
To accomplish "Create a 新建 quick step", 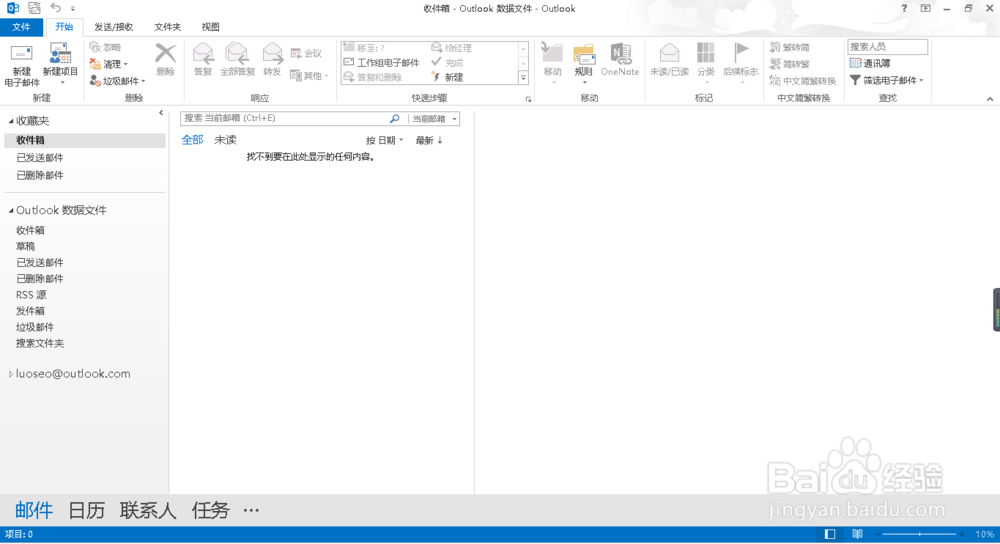I will tap(447, 77).
